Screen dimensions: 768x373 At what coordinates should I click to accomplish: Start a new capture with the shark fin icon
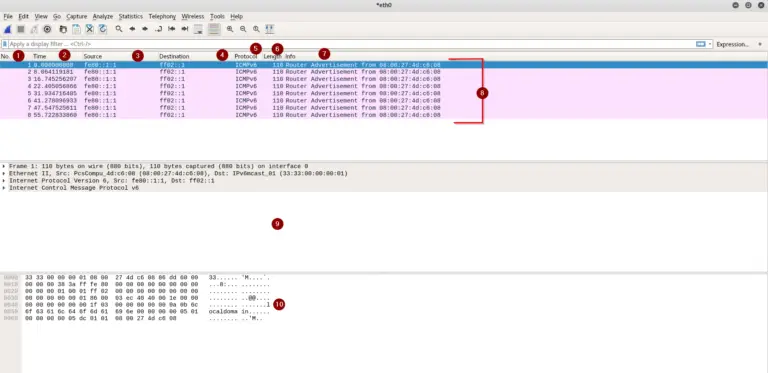[x=8, y=29]
